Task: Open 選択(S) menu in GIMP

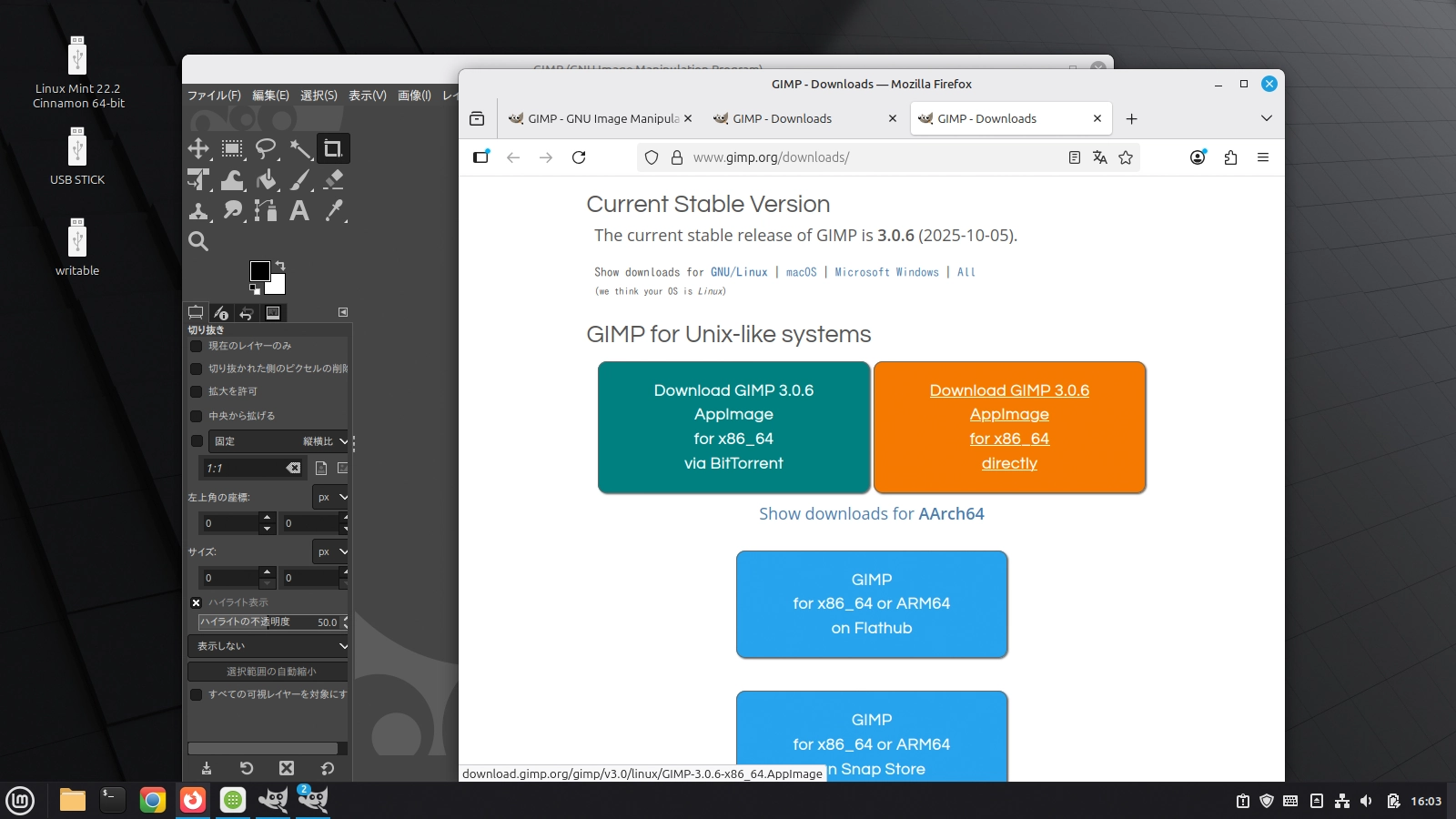Action: pyautogui.click(x=318, y=96)
